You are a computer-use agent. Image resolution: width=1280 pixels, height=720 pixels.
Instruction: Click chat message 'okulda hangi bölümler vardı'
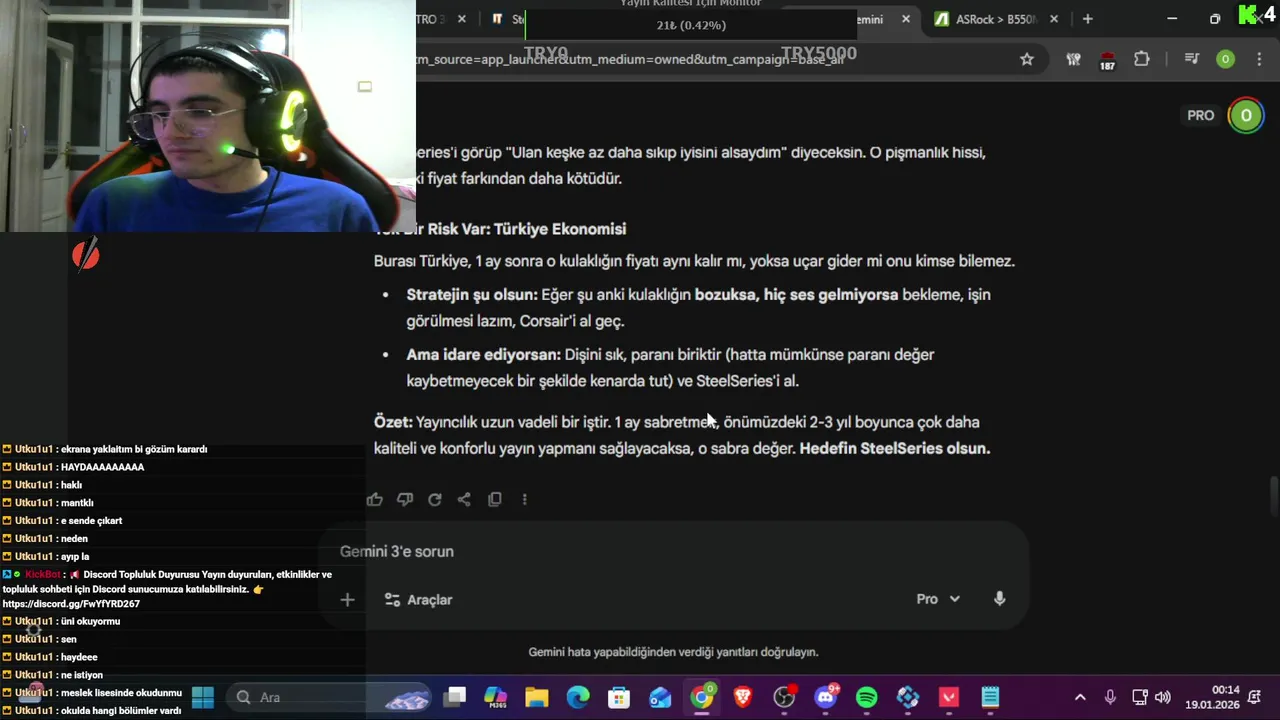121,711
